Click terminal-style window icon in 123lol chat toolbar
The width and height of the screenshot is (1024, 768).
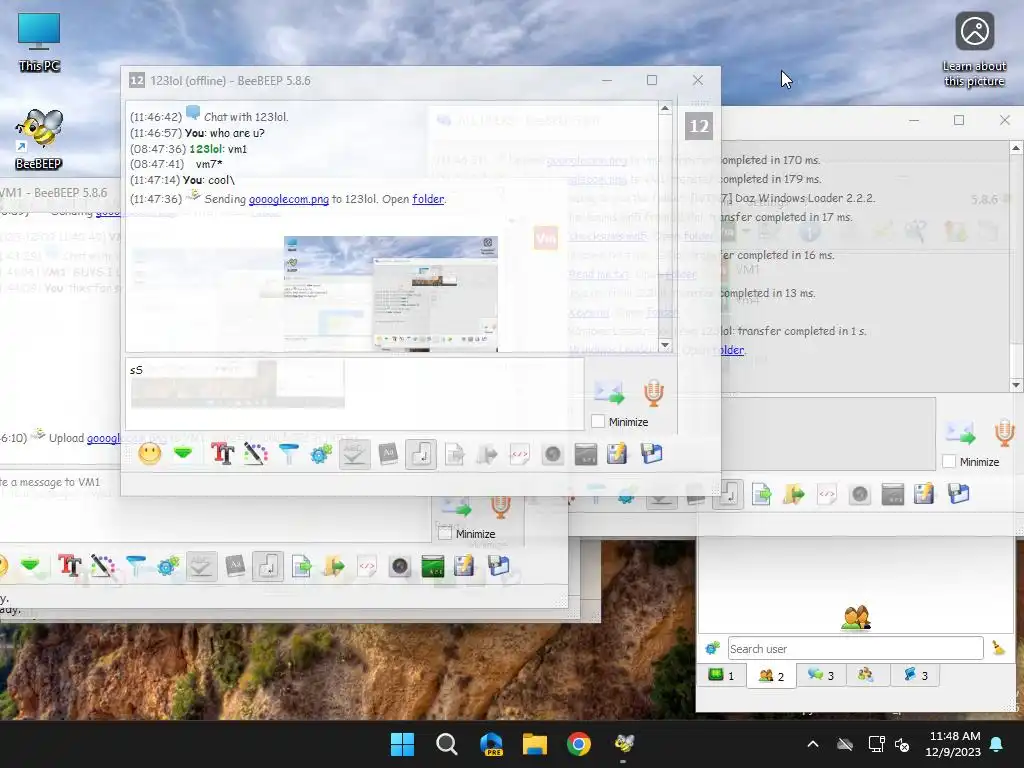click(586, 454)
